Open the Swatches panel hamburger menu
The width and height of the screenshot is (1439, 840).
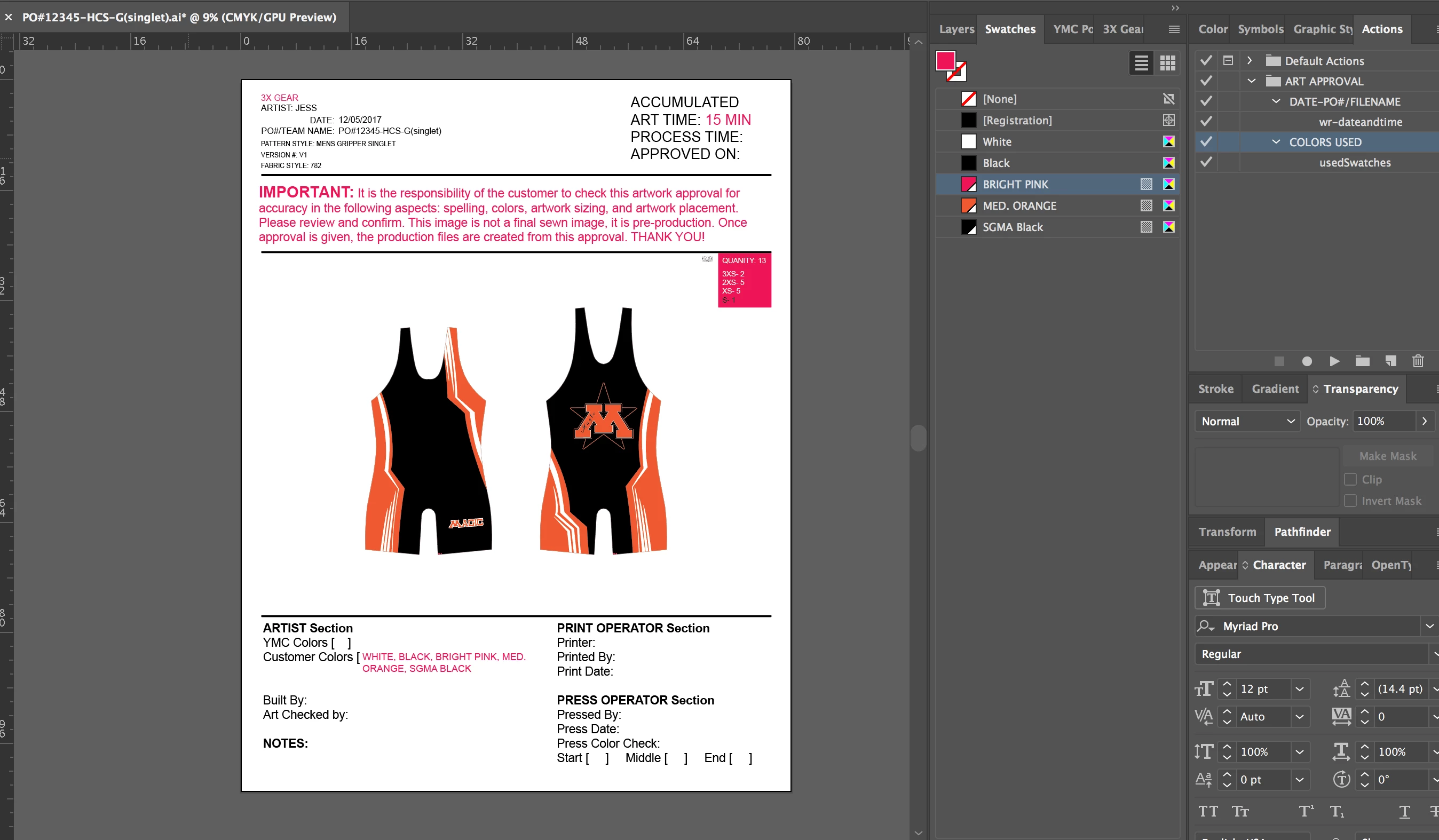click(x=1174, y=29)
